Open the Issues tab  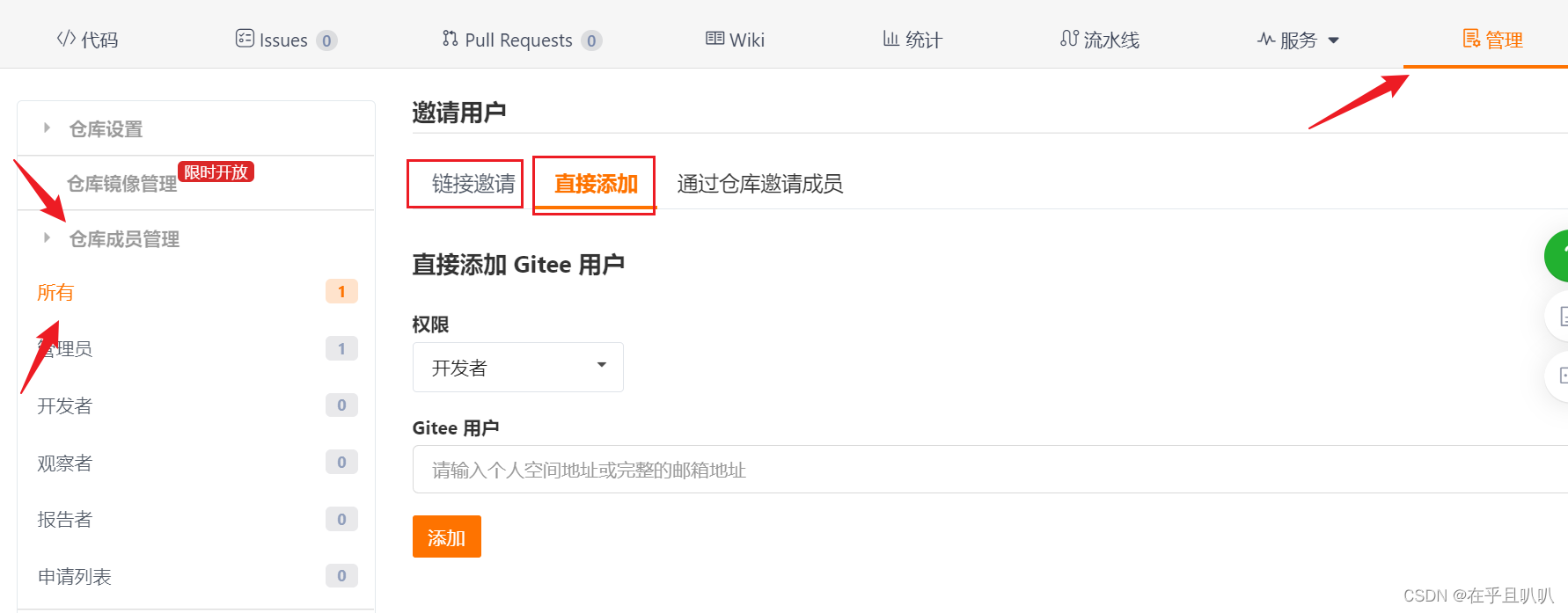click(286, 40)
